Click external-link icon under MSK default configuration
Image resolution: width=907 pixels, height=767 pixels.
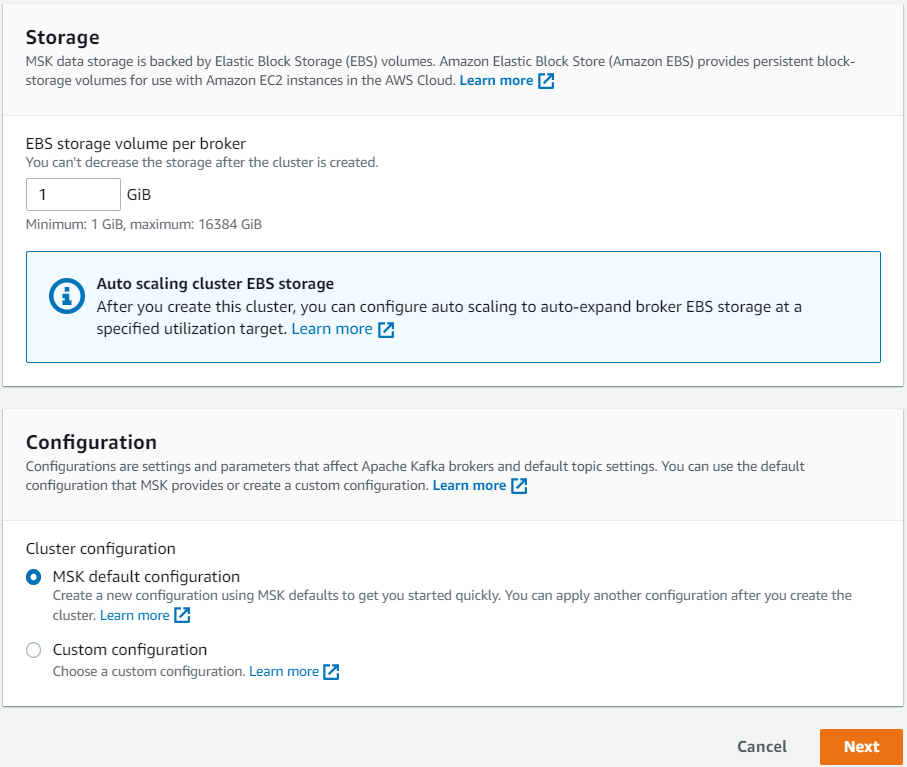pyautogui.click(x=182, y=615)
